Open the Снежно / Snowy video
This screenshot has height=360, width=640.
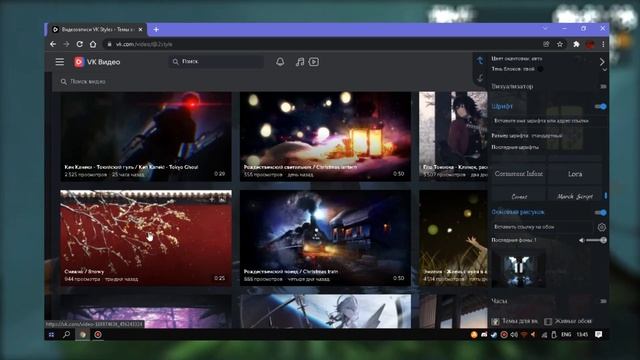point(146,238)
